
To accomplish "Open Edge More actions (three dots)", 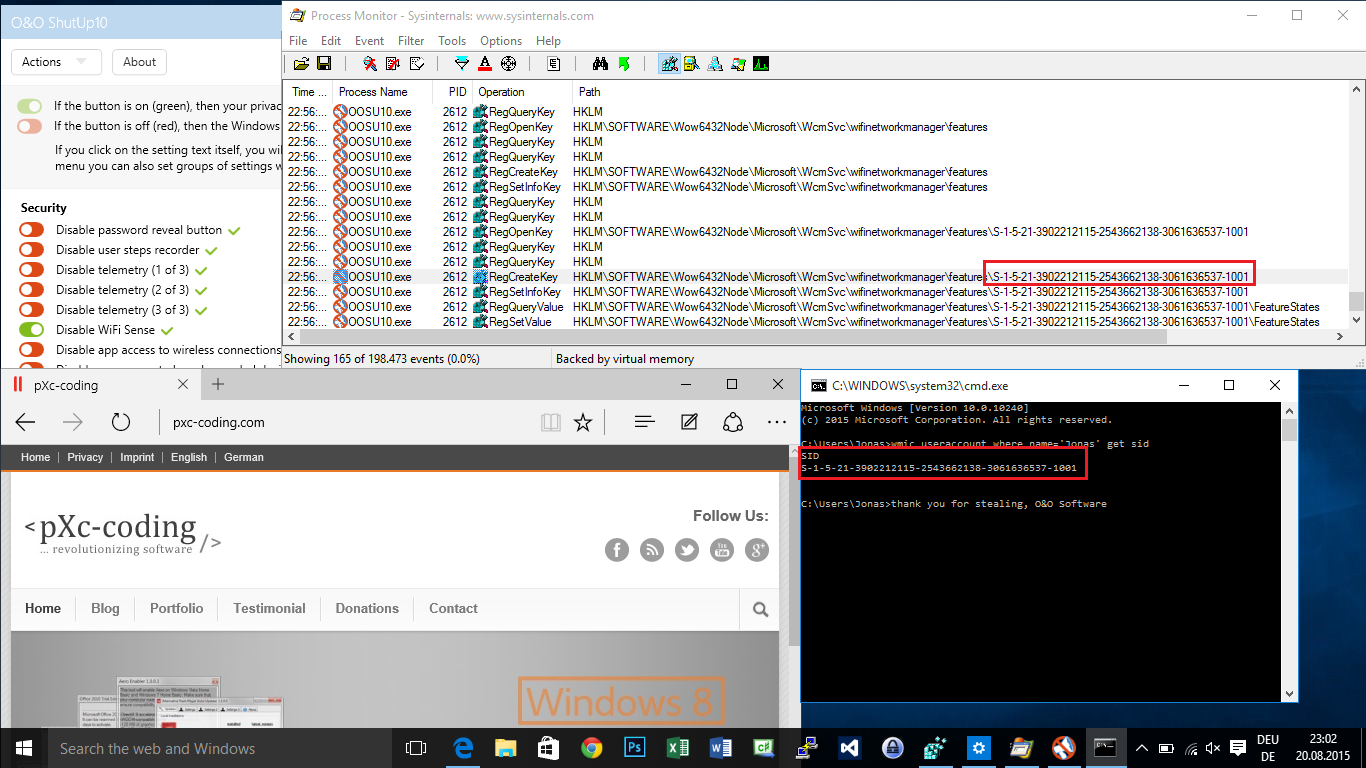I will [x=777, y=422].
